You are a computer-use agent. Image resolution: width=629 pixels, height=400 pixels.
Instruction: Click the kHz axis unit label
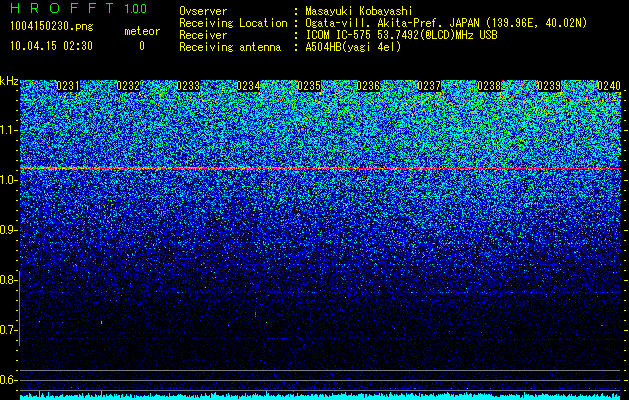tap(9, 81)
